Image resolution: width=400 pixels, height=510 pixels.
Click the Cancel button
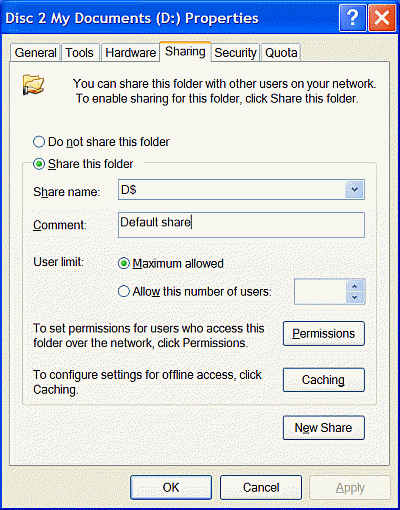tap(261, 487)
